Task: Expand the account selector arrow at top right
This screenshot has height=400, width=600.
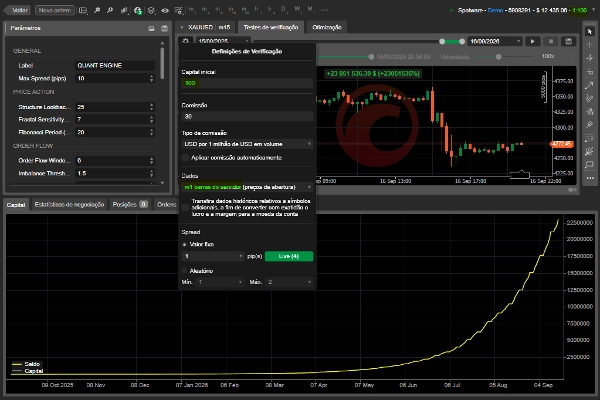Action: coord(593,10)
